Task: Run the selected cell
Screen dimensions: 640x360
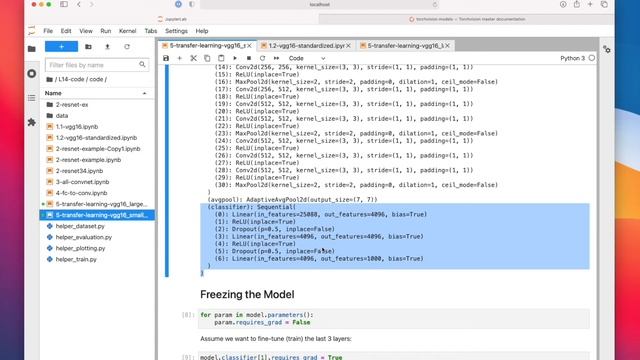Action: coord(235,58)
